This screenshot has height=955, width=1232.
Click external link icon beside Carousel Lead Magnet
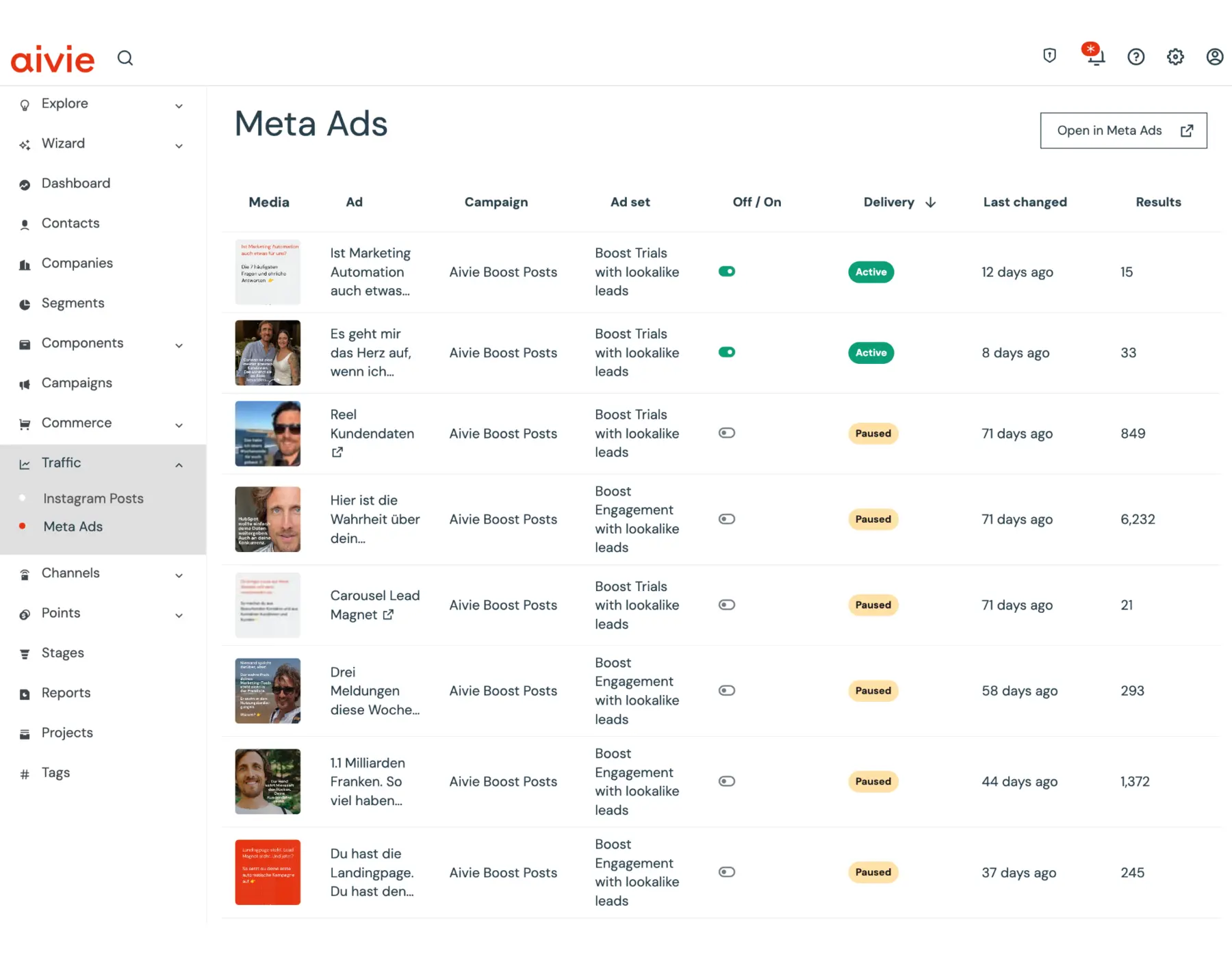click(x=388, y=614)
